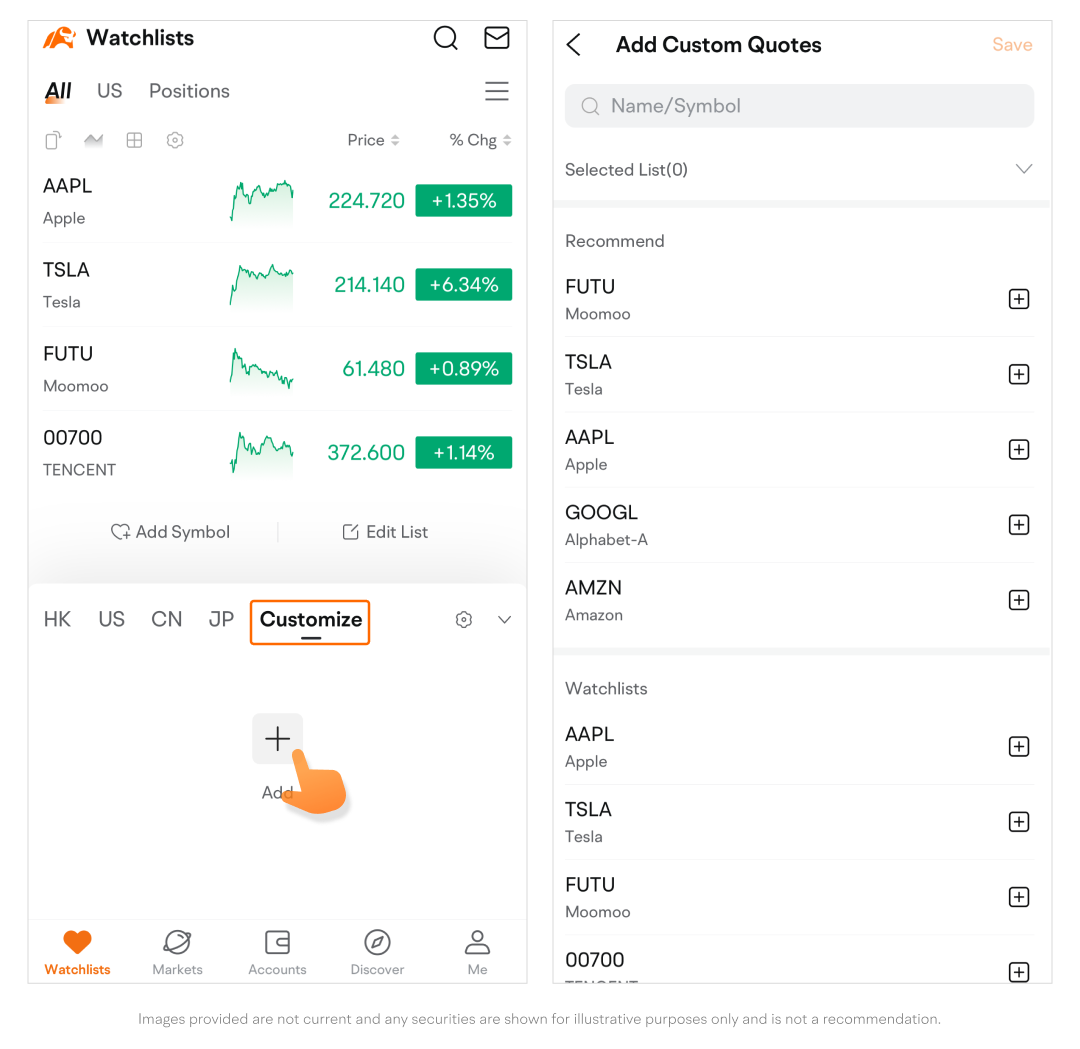Image resolution: width=1080 pixels, height=1049 pixels.
Task: Go to Markets in bottom navigation
Action: tap(177, 953)
